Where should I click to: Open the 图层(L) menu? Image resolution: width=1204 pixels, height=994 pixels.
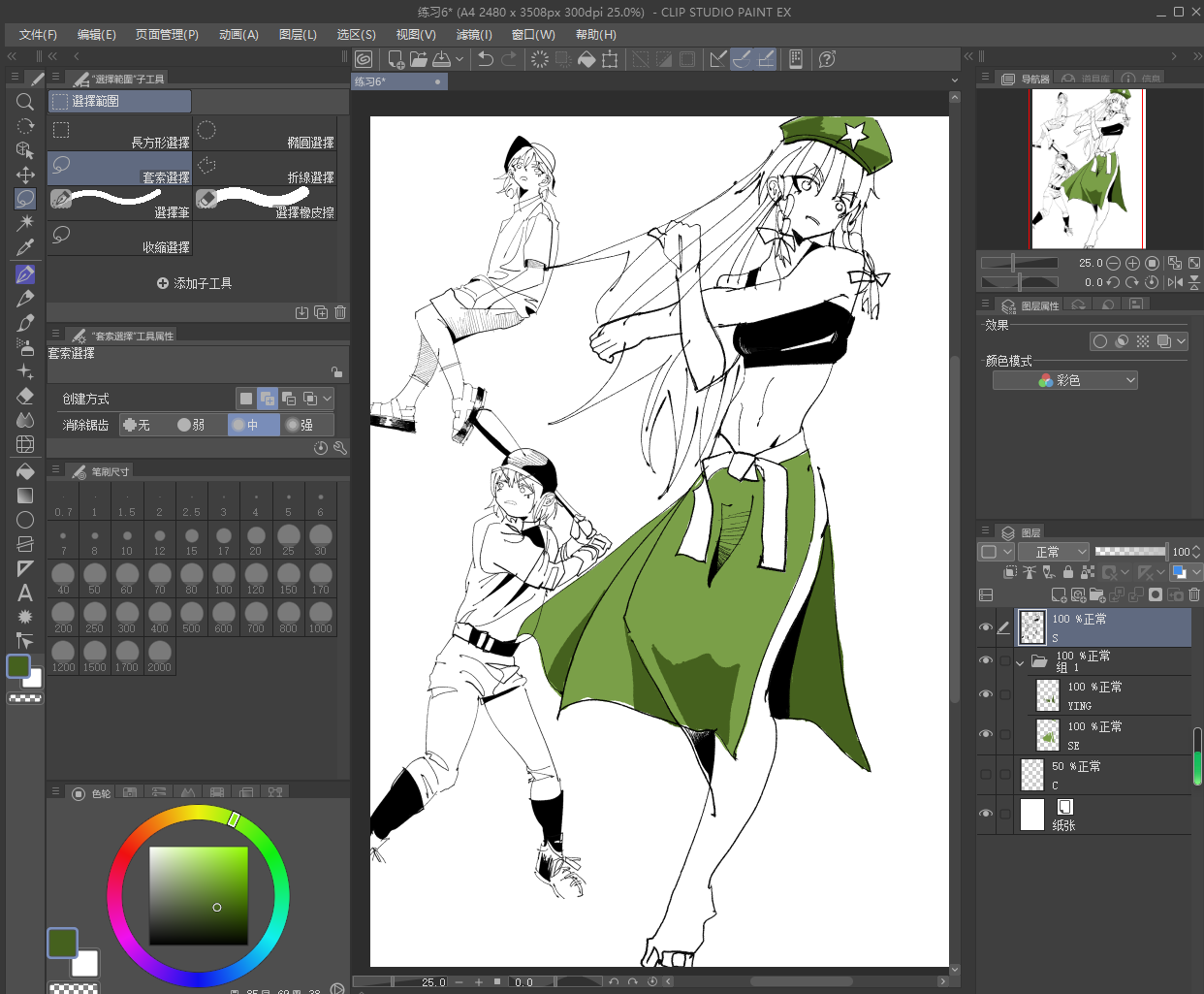click(x=298, y=35)
